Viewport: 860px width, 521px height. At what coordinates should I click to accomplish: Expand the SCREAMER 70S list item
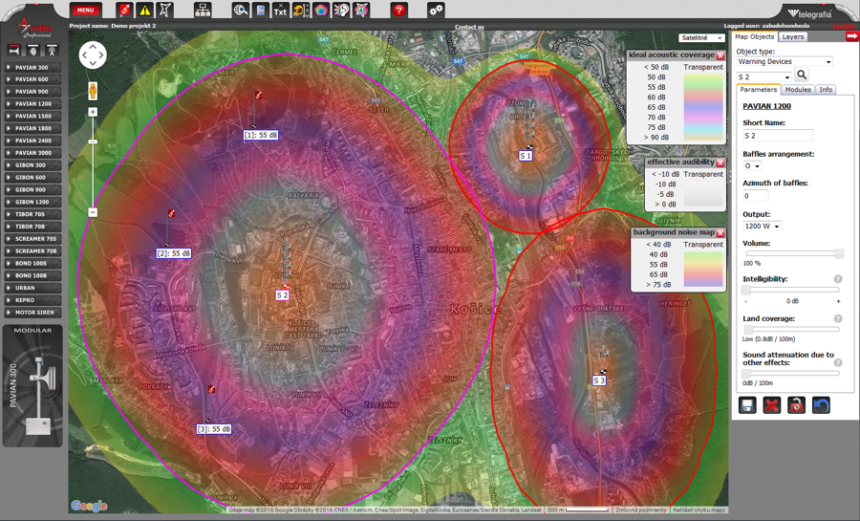(x=33, y=239)
